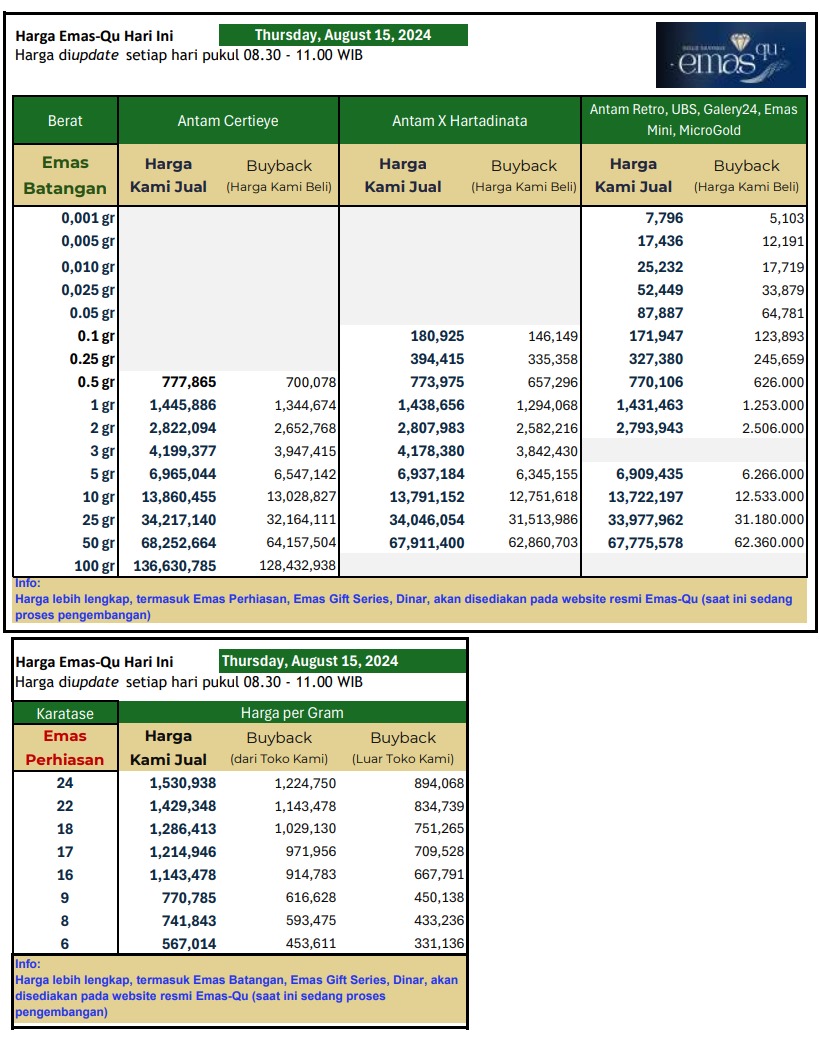Select outside-store buyback 331,136

point(439,943)
